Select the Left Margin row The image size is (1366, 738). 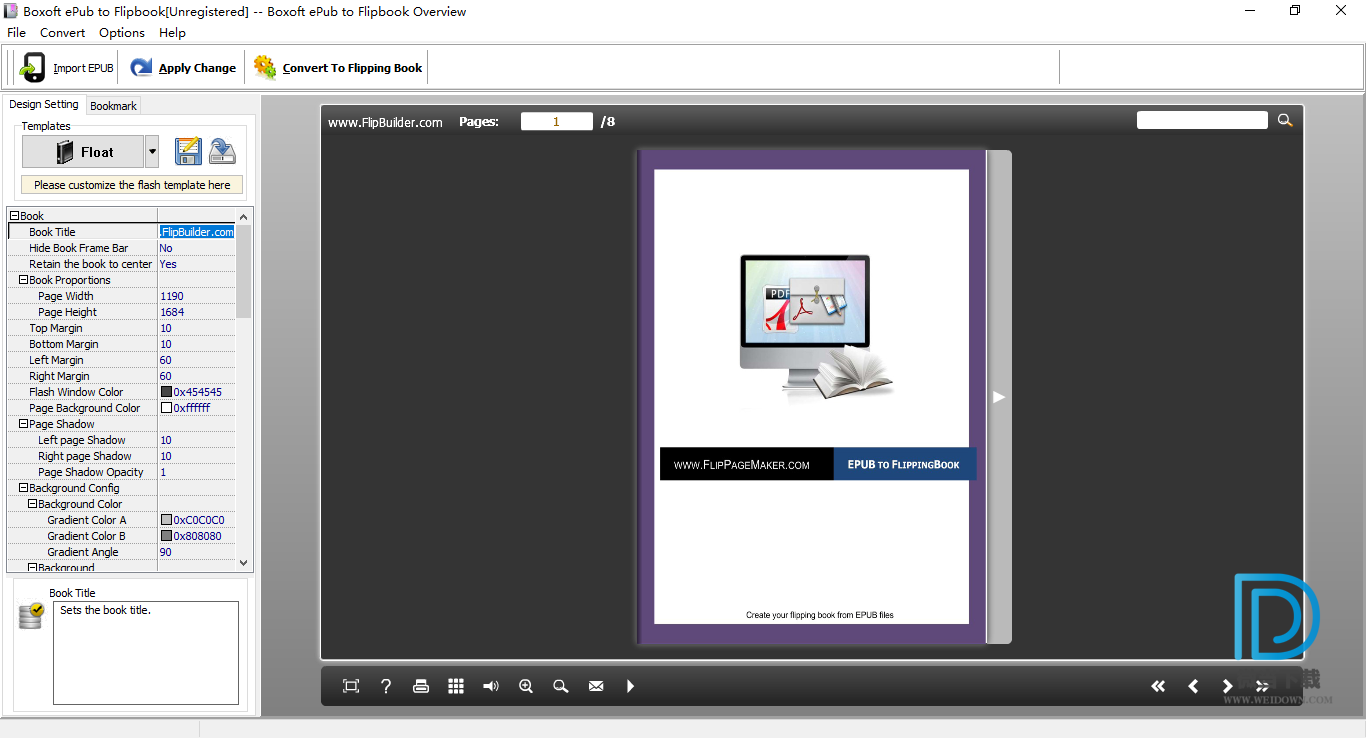coord(122,360)
